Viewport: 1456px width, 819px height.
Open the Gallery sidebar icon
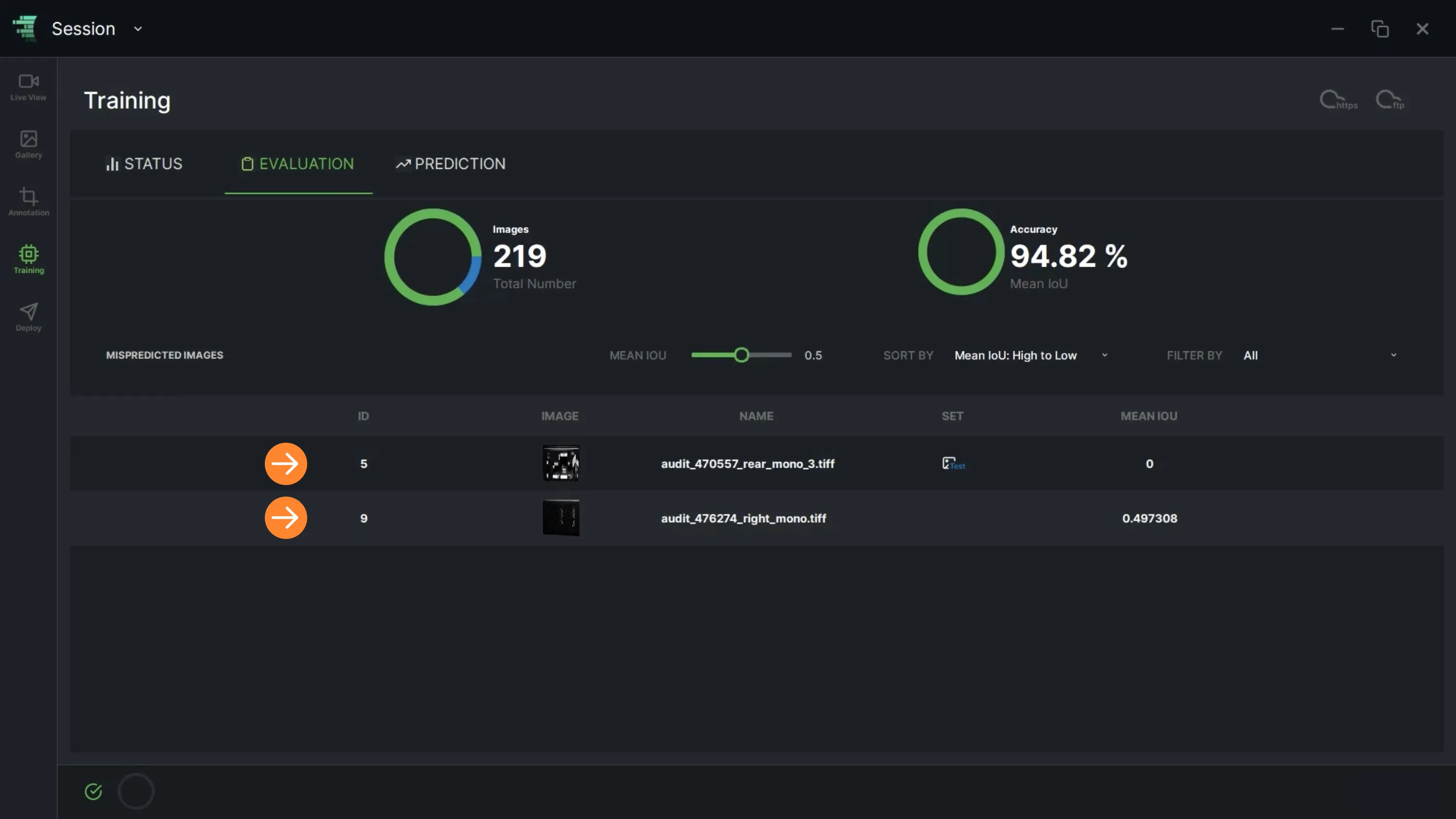click(x=28, y=144)
